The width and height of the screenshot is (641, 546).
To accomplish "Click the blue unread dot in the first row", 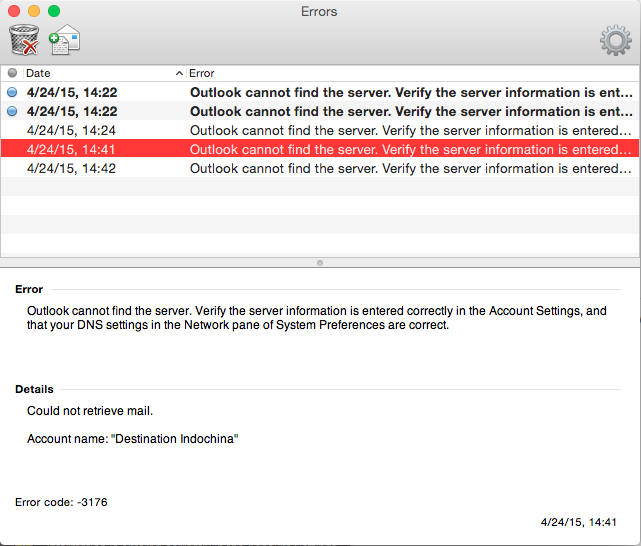I will click(x=12, y=92).
